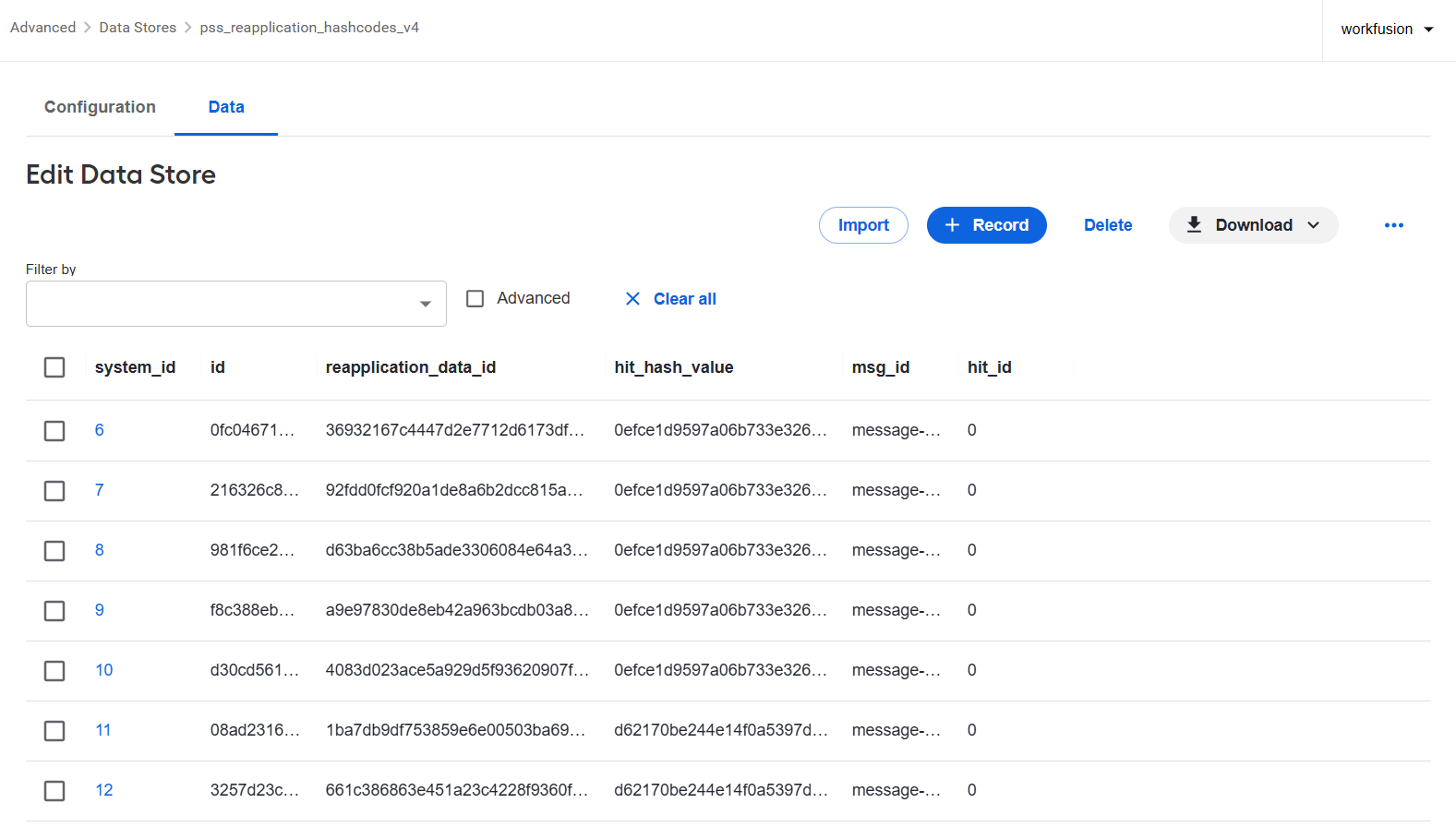Click the Delete button
The width and height of the screenshot is (1456, 839).
click(1108, 225)
